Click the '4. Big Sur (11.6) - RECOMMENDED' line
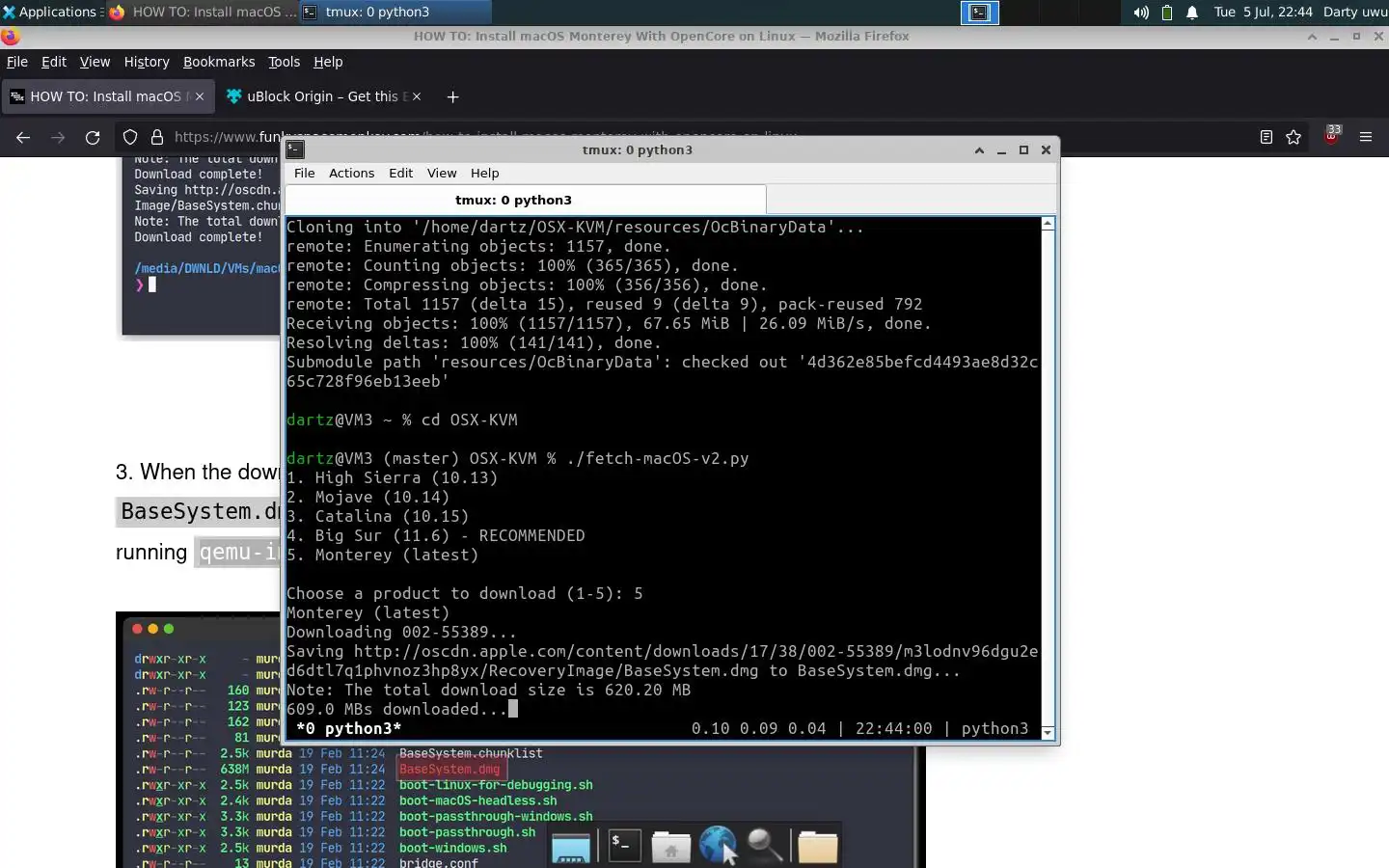1389x868 pixels. (x=435, y=535)
